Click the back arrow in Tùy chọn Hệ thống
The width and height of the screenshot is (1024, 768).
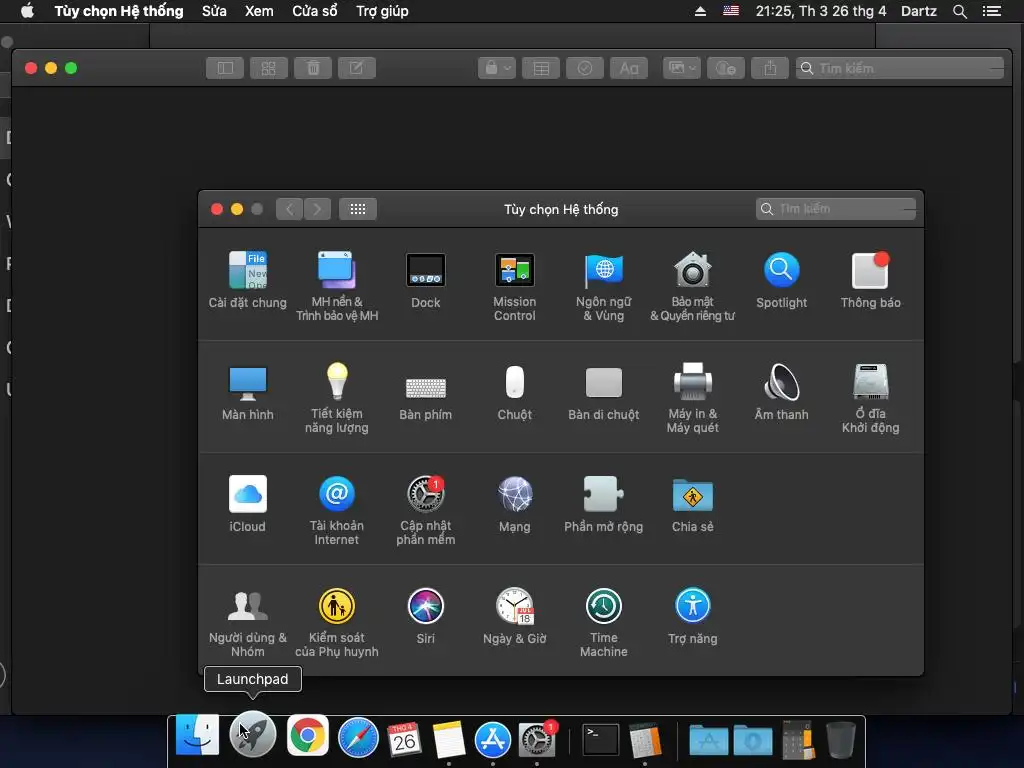tap(289, 209)
